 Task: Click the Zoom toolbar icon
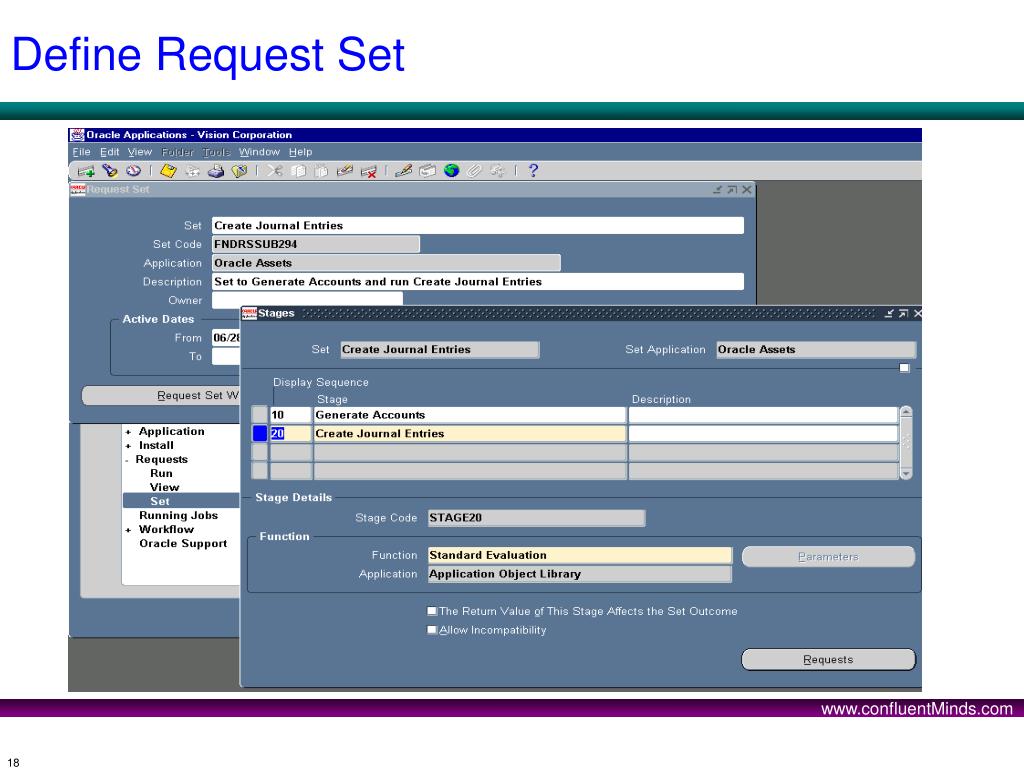pyautogui.click(x=427, y=171)
